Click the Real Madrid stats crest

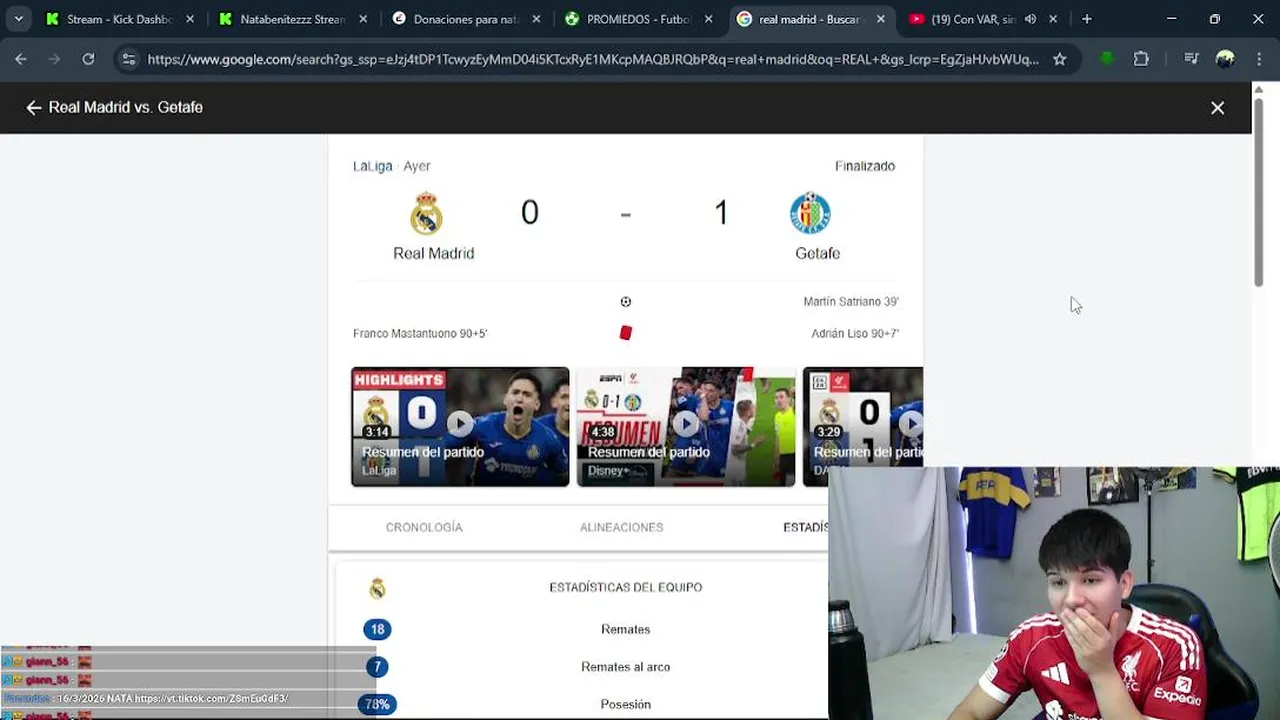[377, 588]
